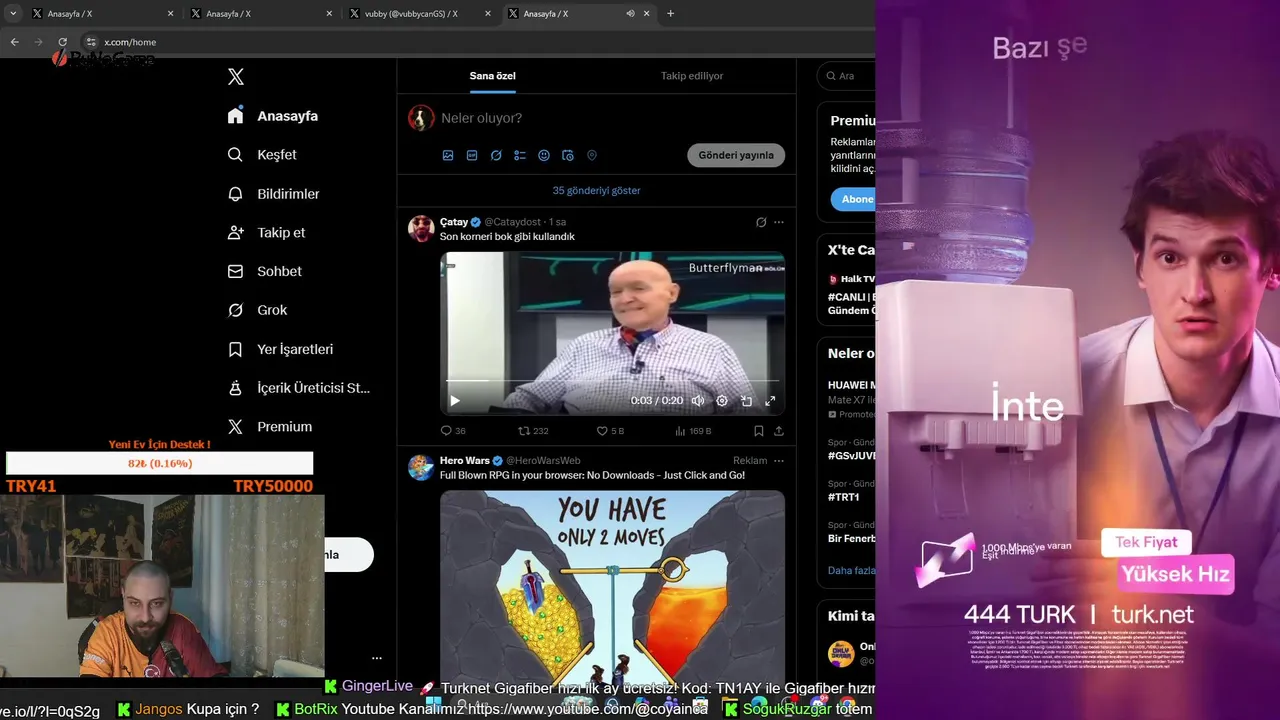Open Takip et in sidebar
1280x720 pixels.
click(266, 233)
